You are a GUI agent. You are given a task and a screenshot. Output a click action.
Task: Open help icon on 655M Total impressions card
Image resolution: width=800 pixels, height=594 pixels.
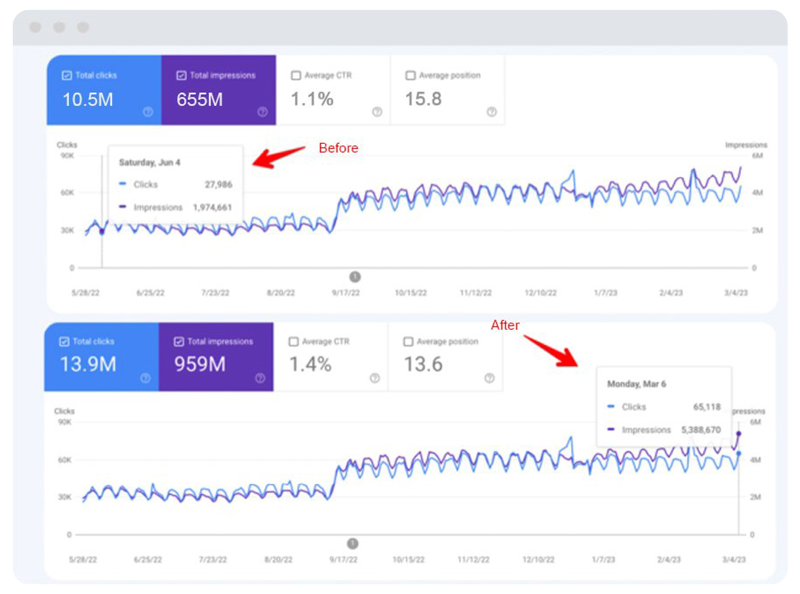coord(261,112)
